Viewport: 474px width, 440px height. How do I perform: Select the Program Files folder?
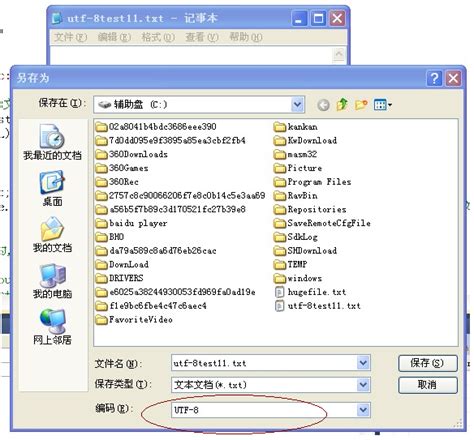point(313,182)
